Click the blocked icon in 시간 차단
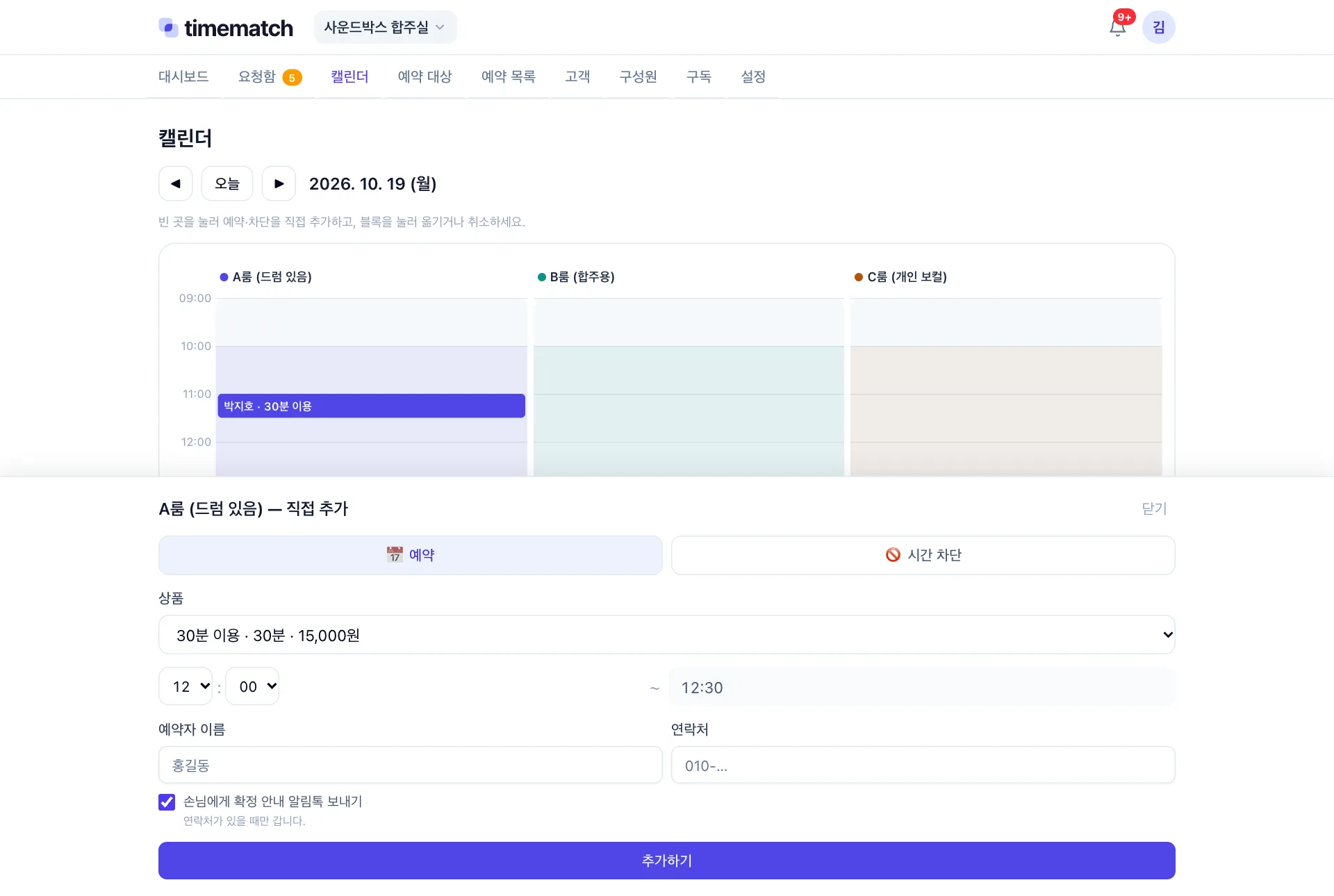 pos(893,555)
